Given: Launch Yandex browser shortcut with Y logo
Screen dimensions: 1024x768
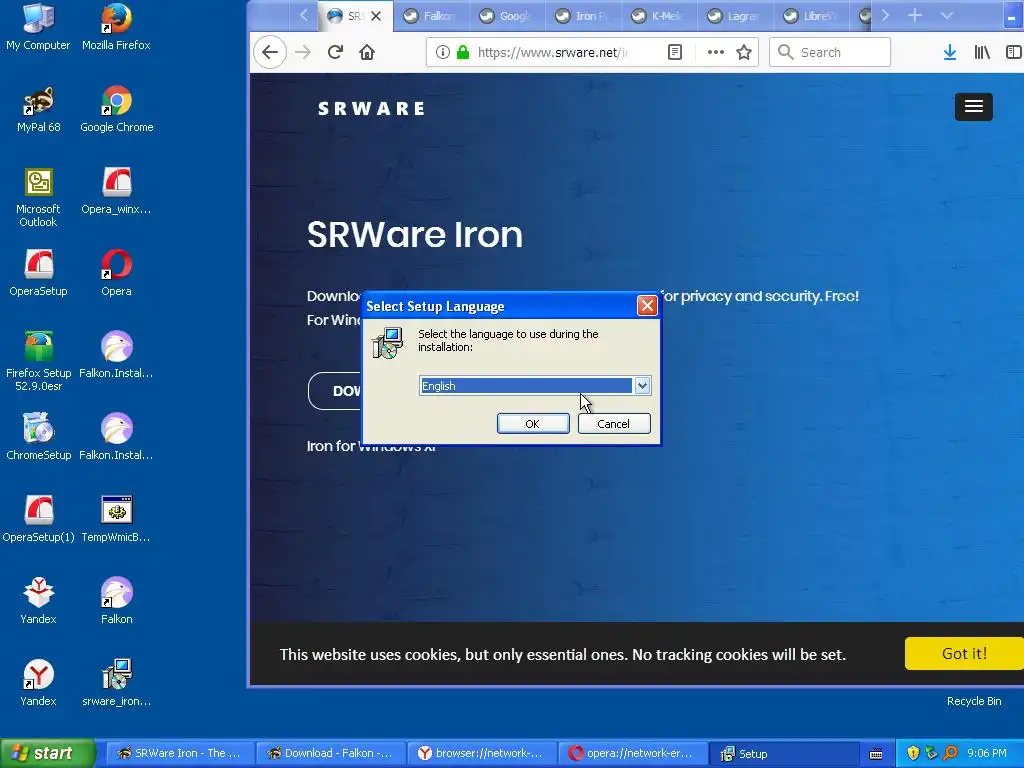Looking at the screenshot, I should tap(38, 682).
